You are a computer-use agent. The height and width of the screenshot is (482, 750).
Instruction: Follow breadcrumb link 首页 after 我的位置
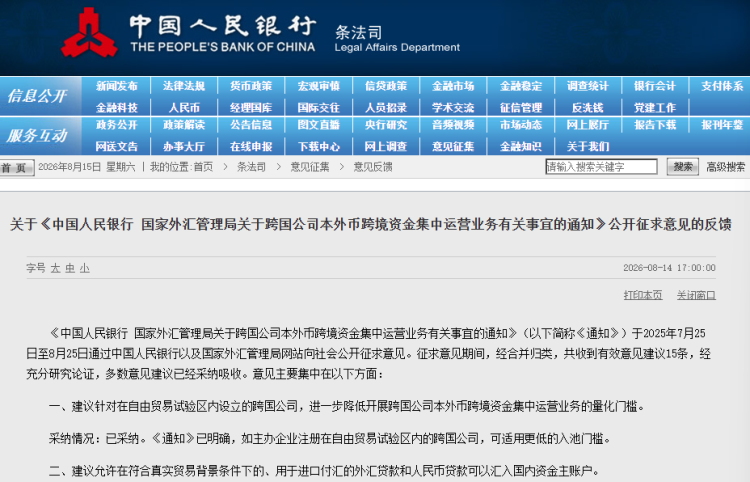click(x=203, y=167)
